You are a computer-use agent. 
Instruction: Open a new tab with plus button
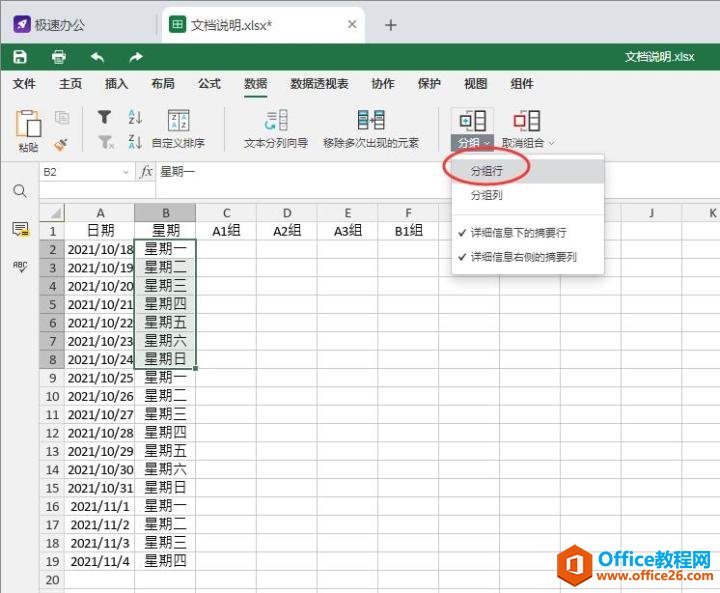point(390,25)
